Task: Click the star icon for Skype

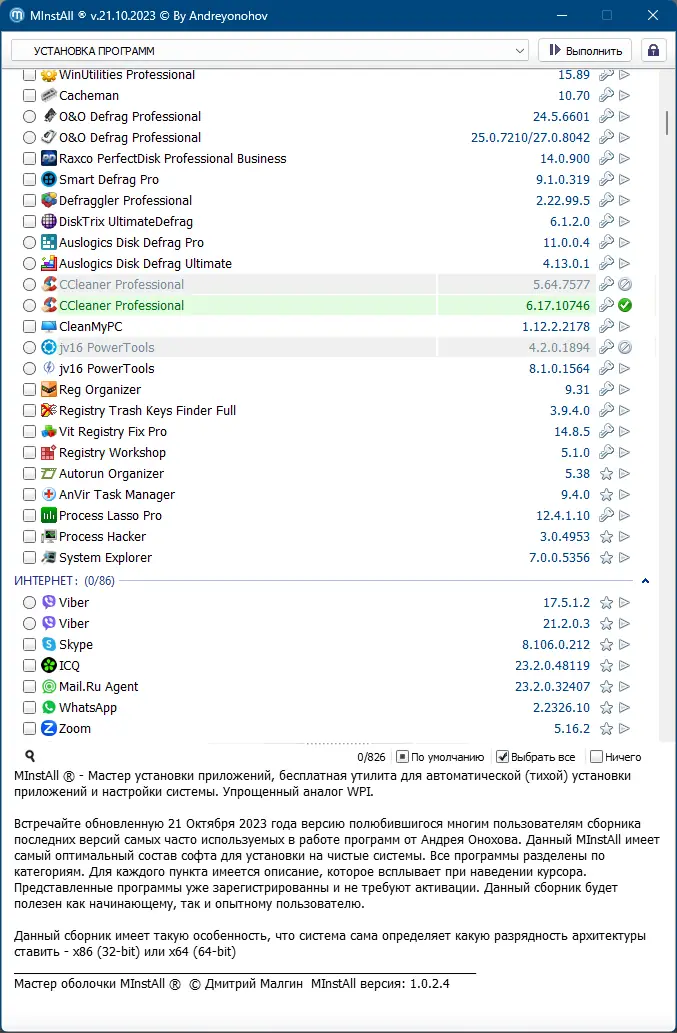Action: click(607, 645)
